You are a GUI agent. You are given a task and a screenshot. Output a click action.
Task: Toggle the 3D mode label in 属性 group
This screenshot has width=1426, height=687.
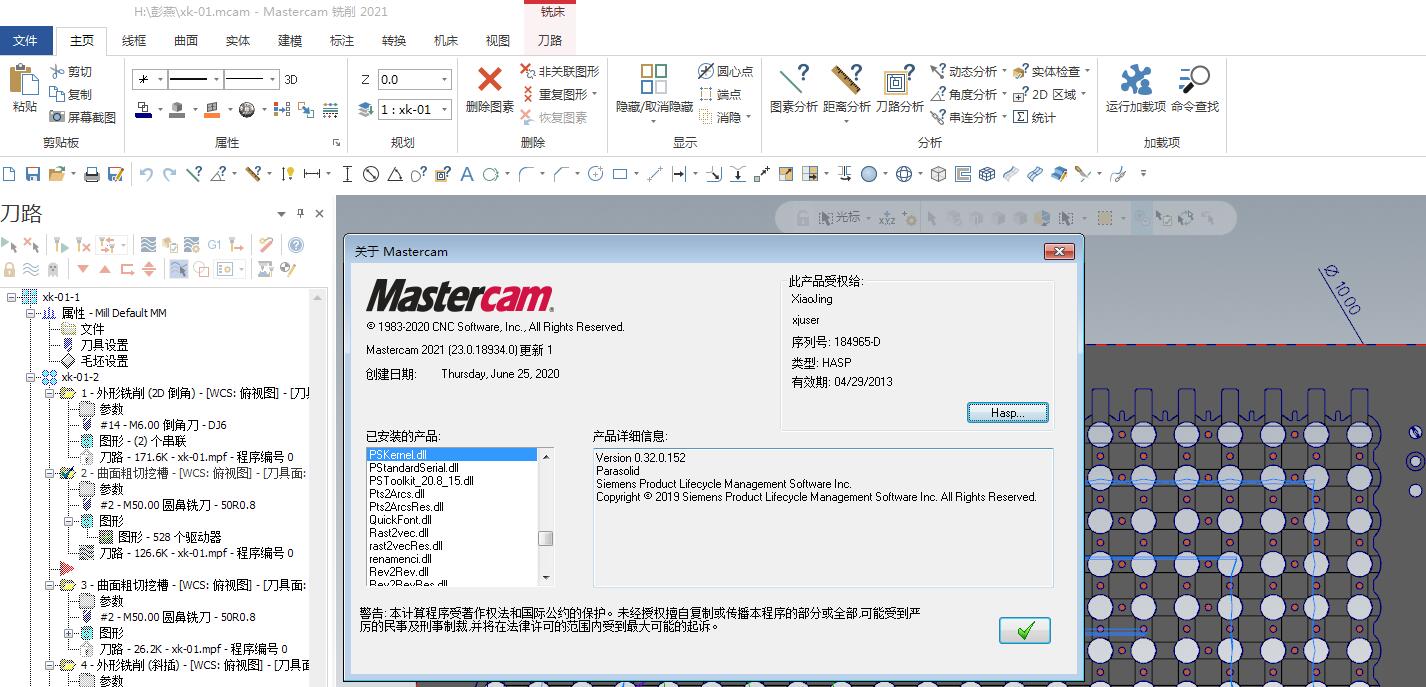tap(291, 79)
